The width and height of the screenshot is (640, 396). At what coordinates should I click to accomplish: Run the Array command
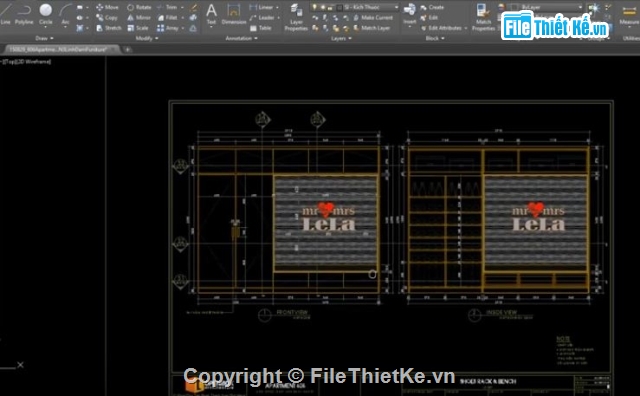click(168, 28)
